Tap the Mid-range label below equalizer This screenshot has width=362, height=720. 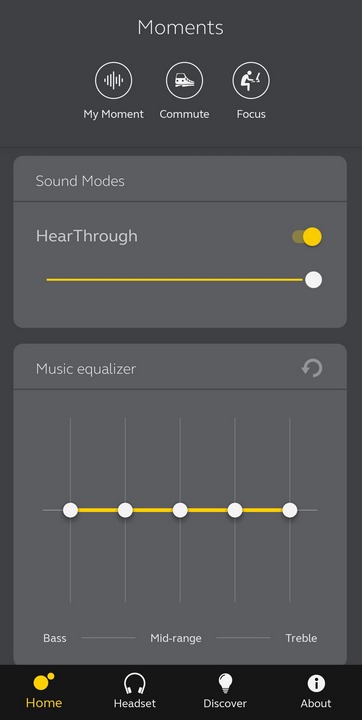176,638
